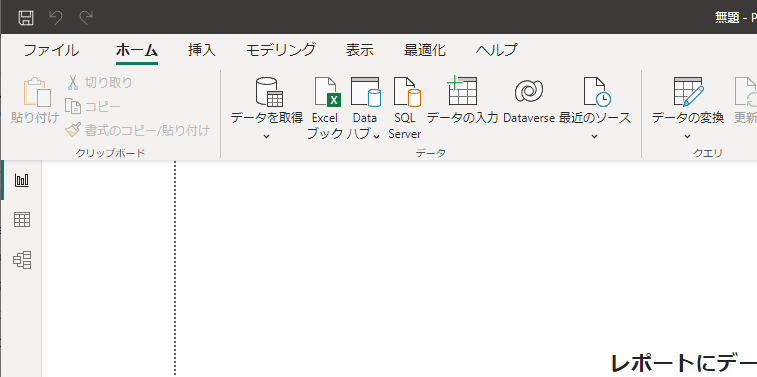The width and height of the screenshot is (757, 377).
Task: Click the データの入力 table icon
Action: [x=462, y=91]
